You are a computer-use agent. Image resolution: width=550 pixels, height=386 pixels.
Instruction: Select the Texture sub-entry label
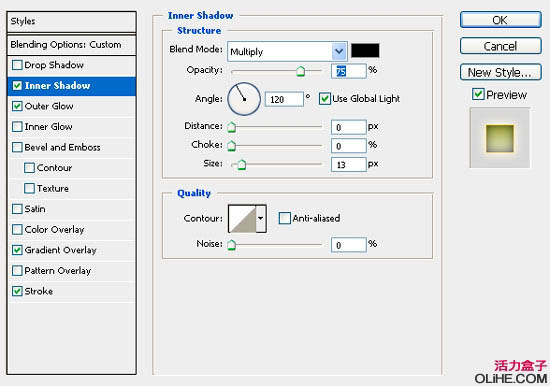point(53,188)
